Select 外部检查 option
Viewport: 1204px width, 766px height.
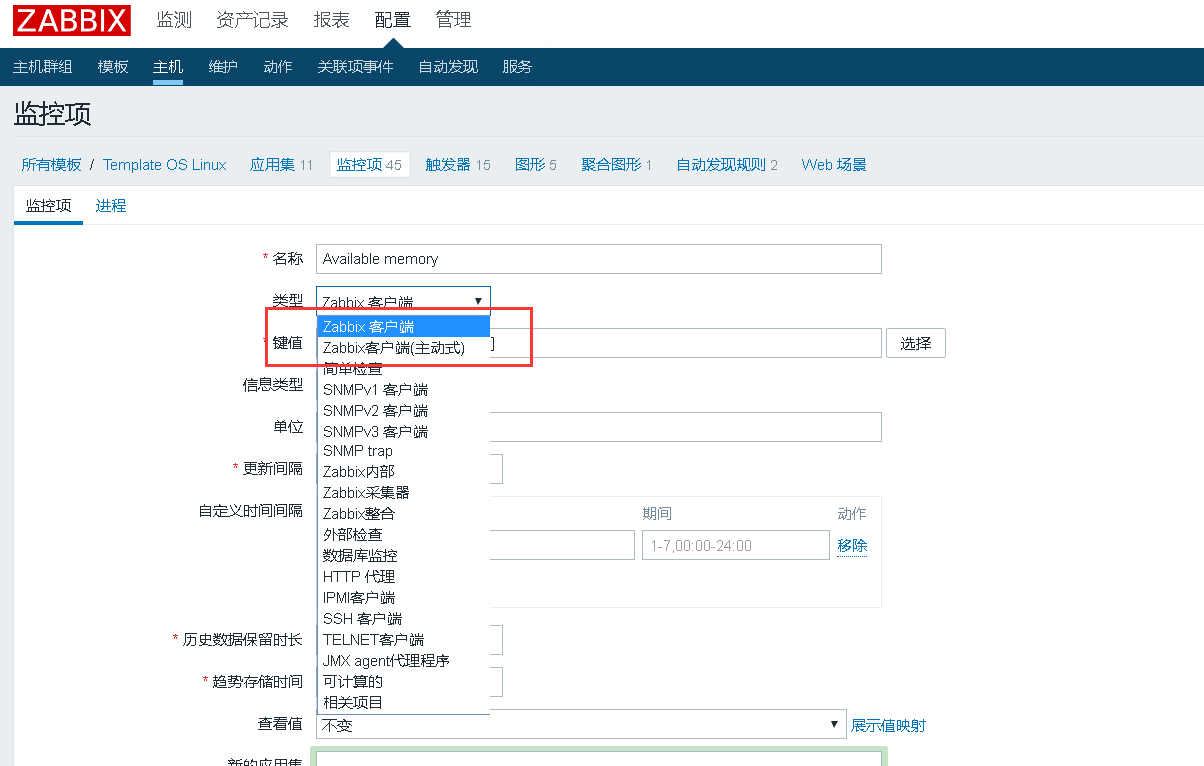403,535
